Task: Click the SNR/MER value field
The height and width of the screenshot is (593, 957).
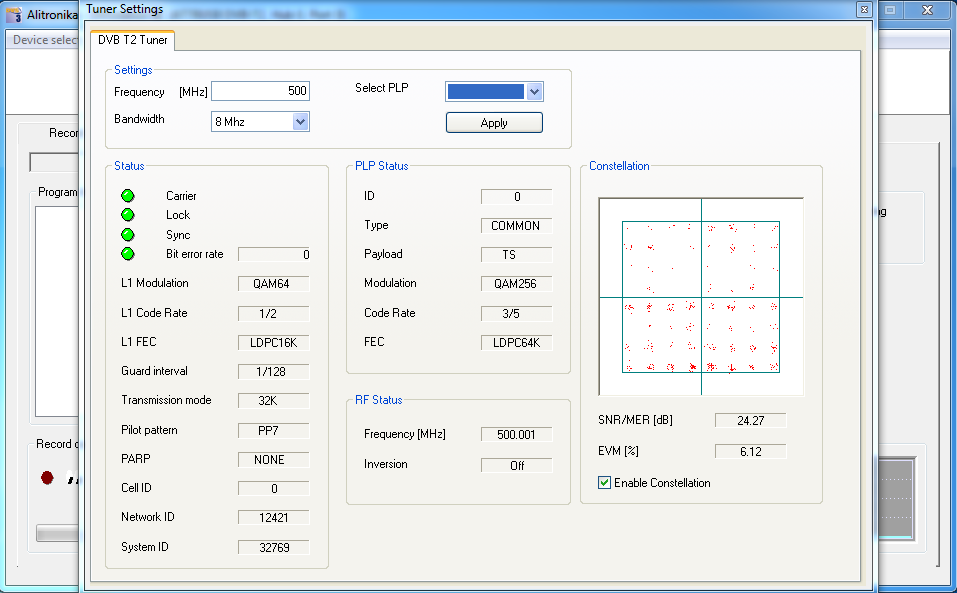Action: point(750,421)
